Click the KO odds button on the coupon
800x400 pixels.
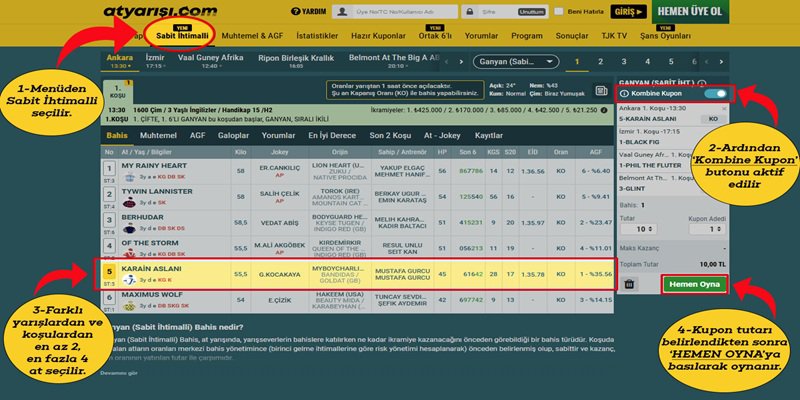713,119
